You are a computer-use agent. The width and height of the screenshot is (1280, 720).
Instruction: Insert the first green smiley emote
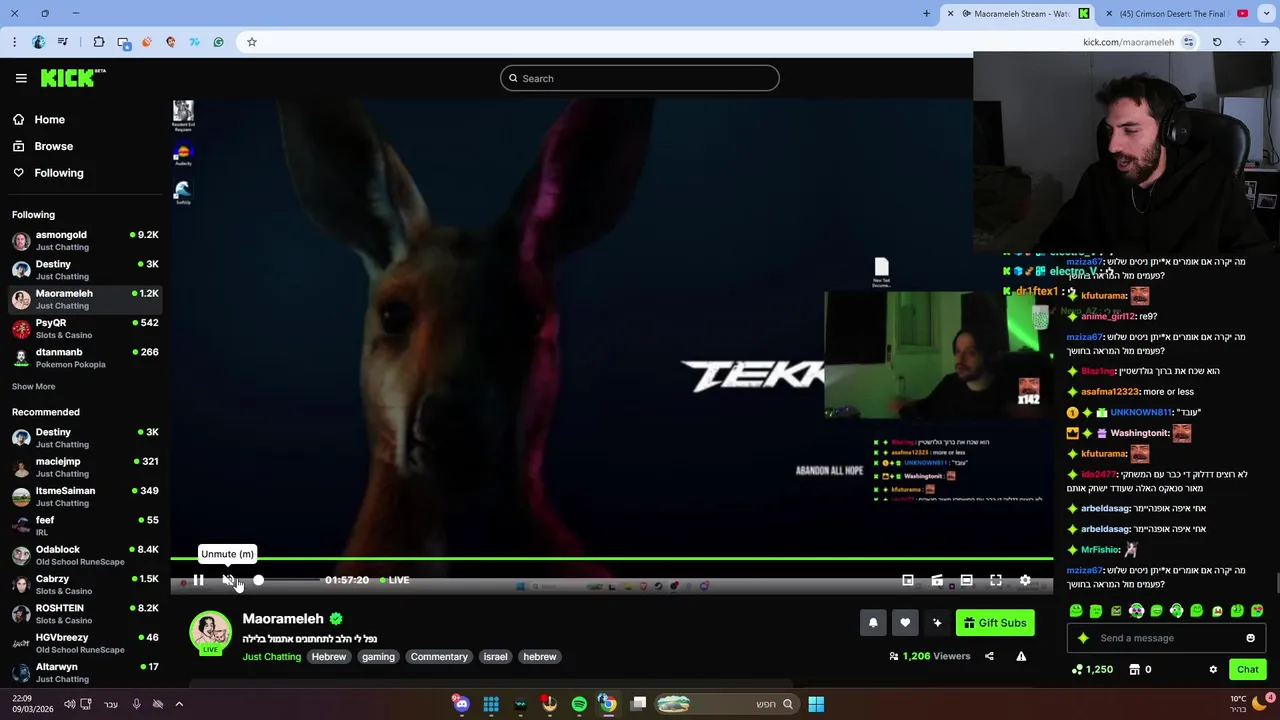click(1076, 611)
